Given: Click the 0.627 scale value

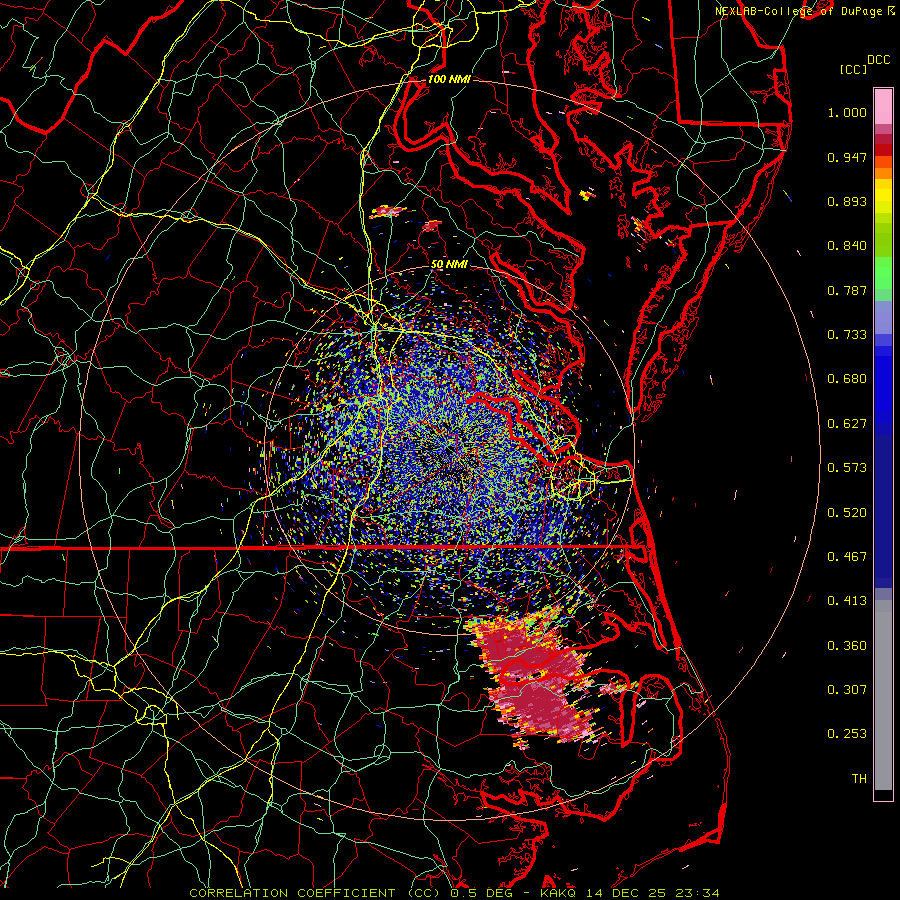Looking at the screenshot, I should 847,424.
